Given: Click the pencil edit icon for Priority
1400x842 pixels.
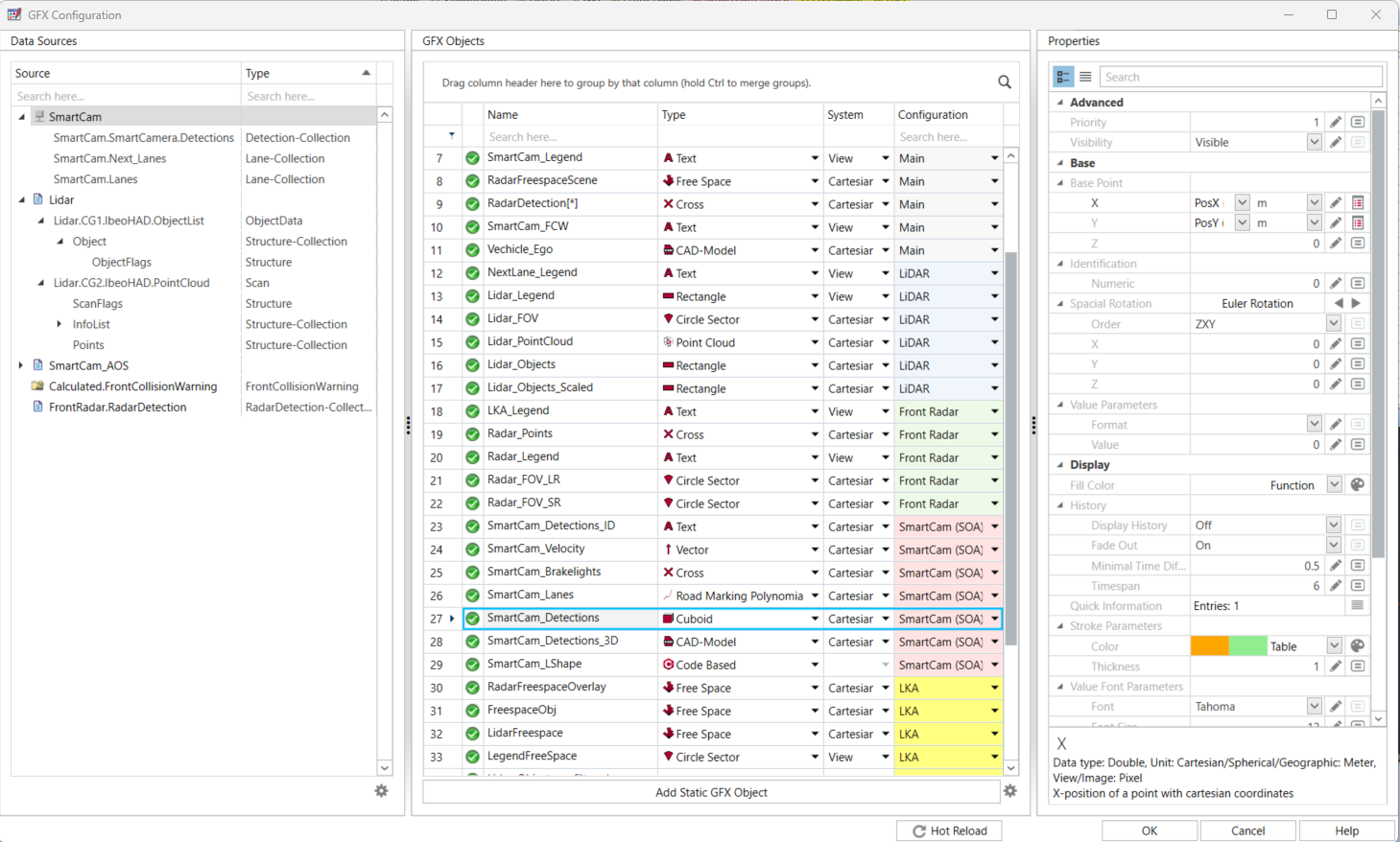Looking at the screenshot, I should (x=1336, y=122).
